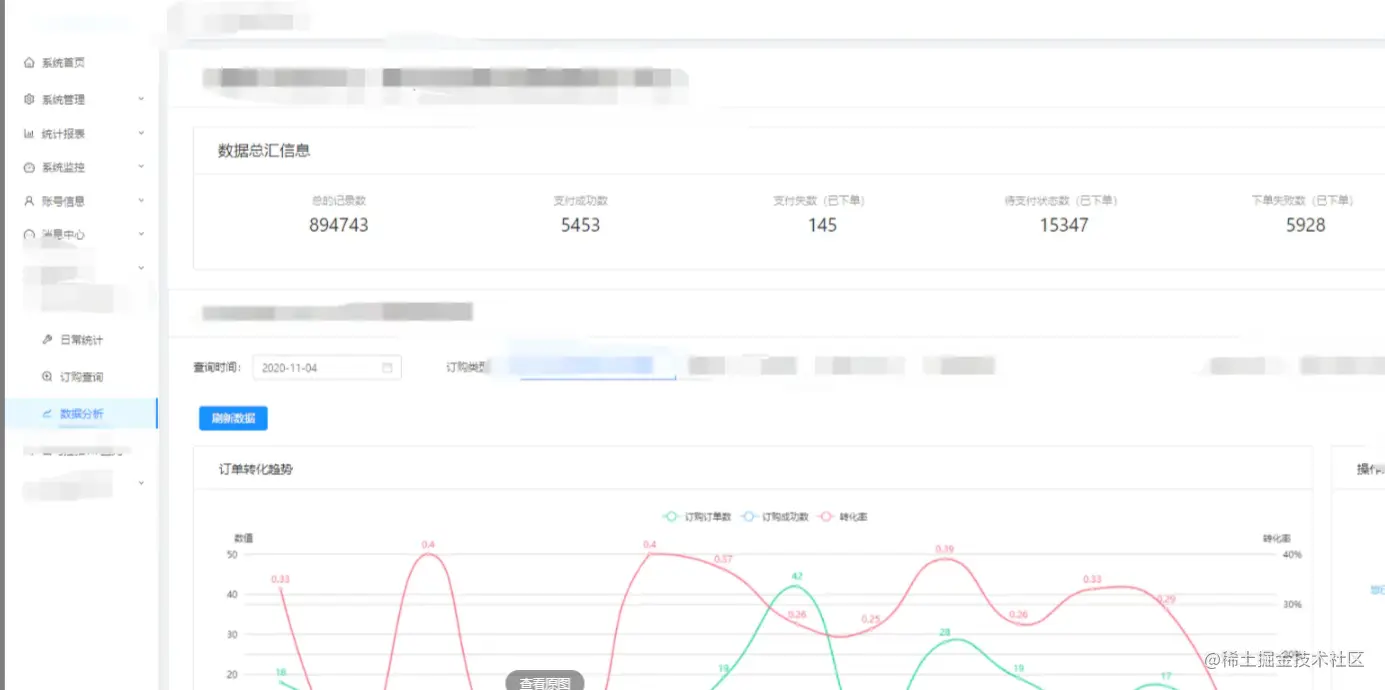Open the 订购查询 menu item
1385x690 pixels.
point(80,377)
